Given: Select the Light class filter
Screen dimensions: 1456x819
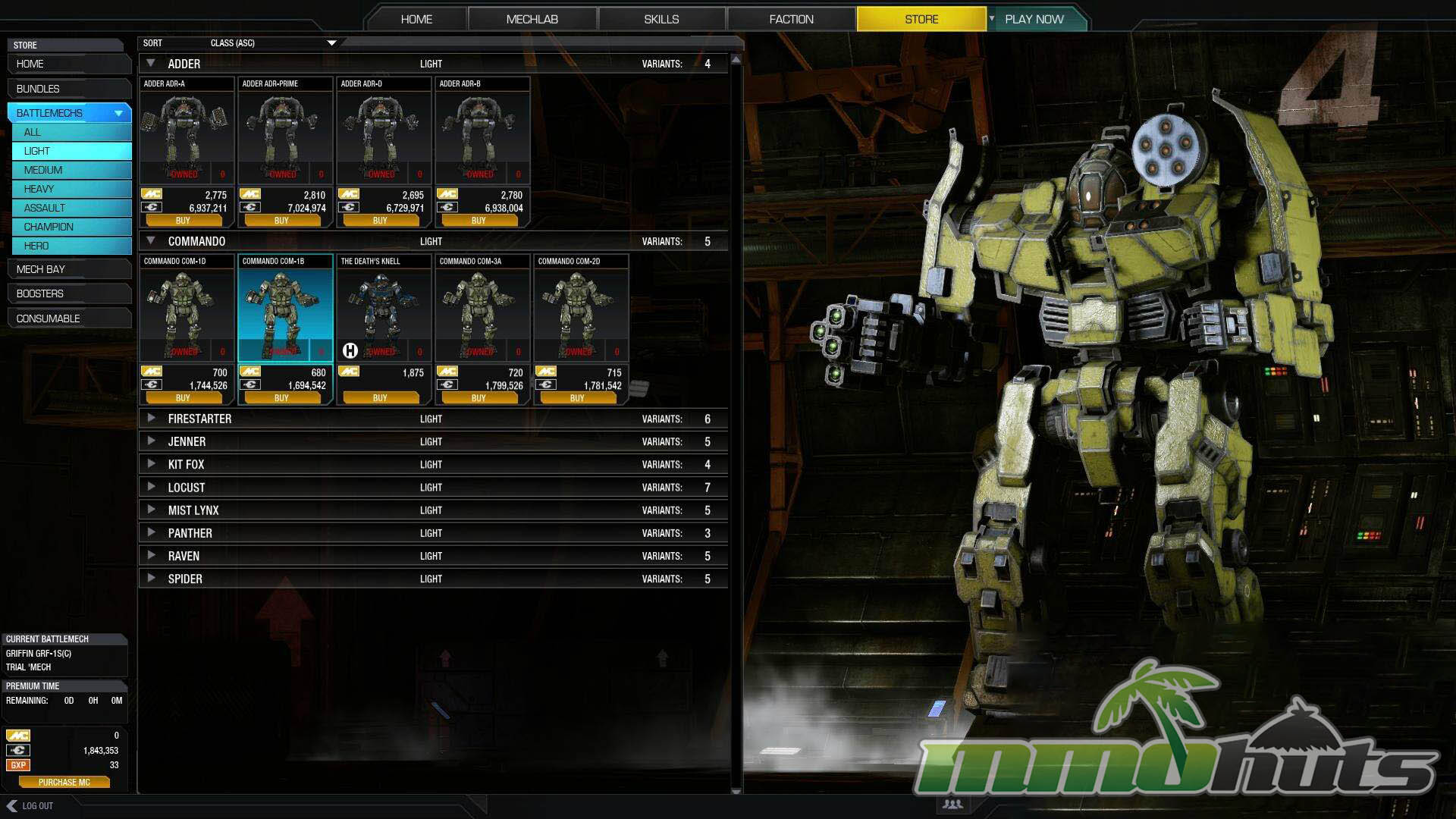Looking at the screenshot, I should [71, 151].
